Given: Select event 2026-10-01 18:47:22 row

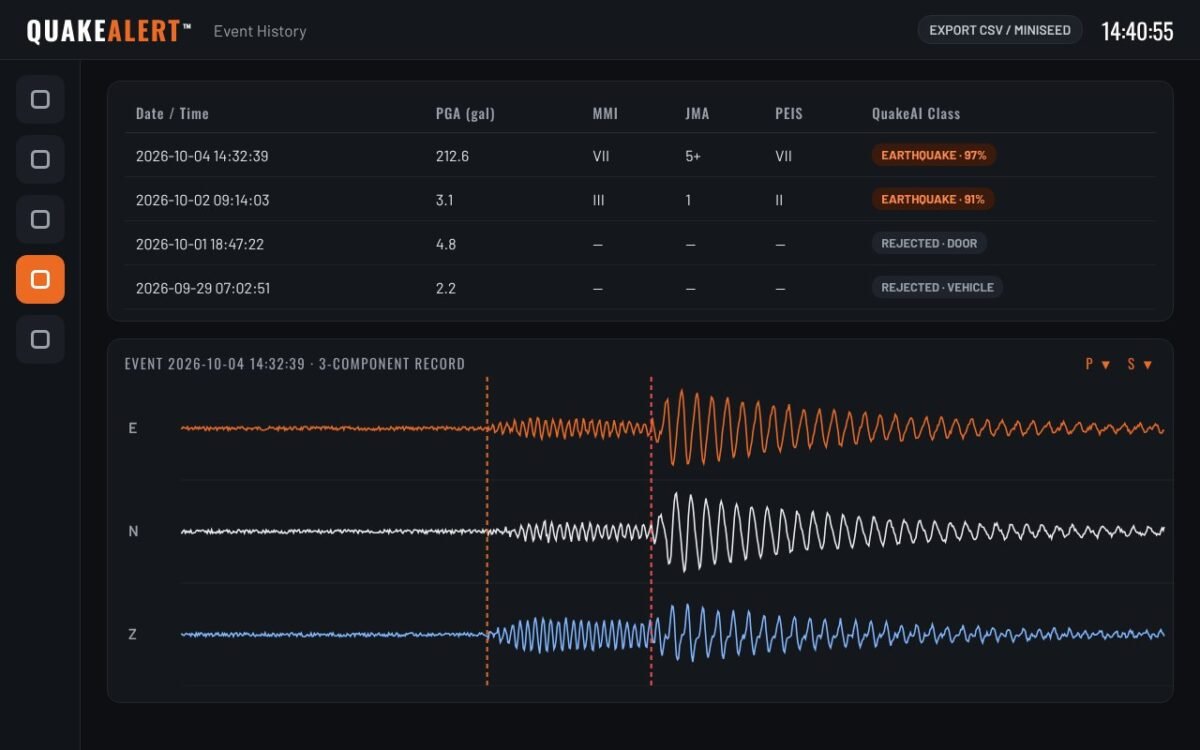Looking at the screenshot, I should pyautogui.click(x=640, y=244).
